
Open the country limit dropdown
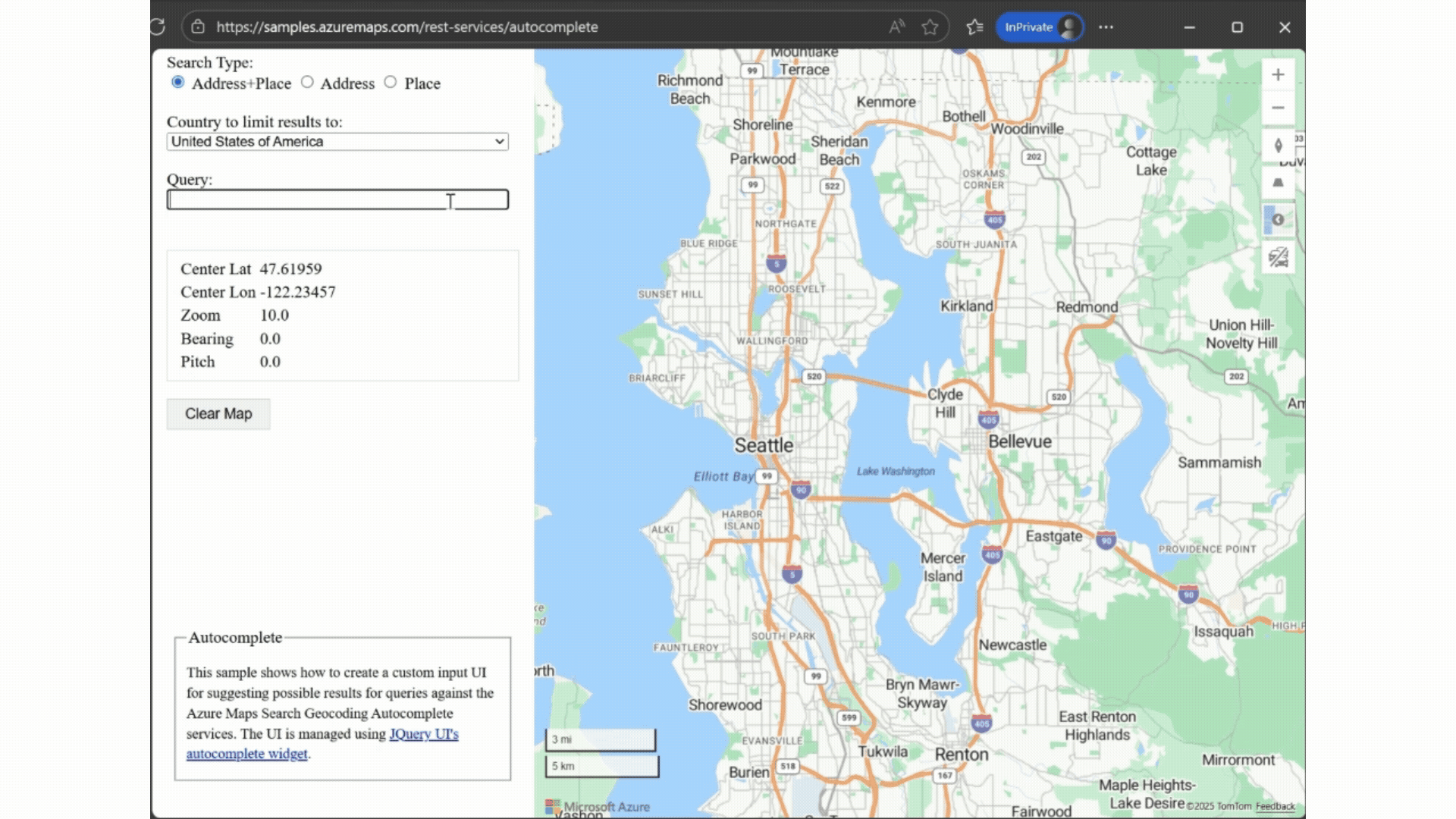click(337, 142)
